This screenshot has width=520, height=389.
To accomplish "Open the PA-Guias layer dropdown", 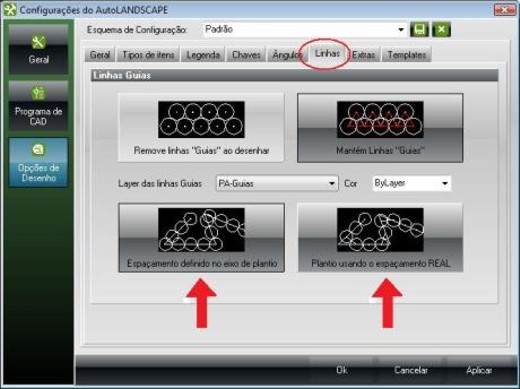I will [277, 183].
